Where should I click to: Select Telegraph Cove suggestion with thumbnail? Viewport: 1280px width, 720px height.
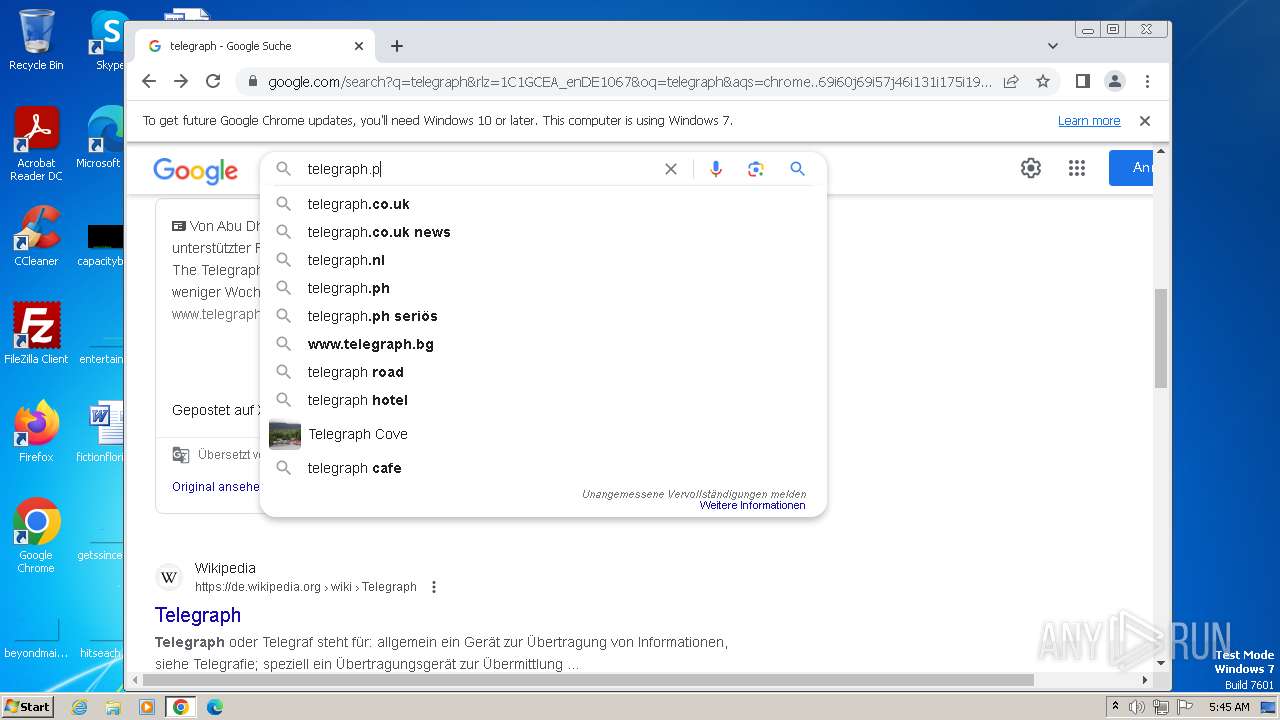point(543,434)
